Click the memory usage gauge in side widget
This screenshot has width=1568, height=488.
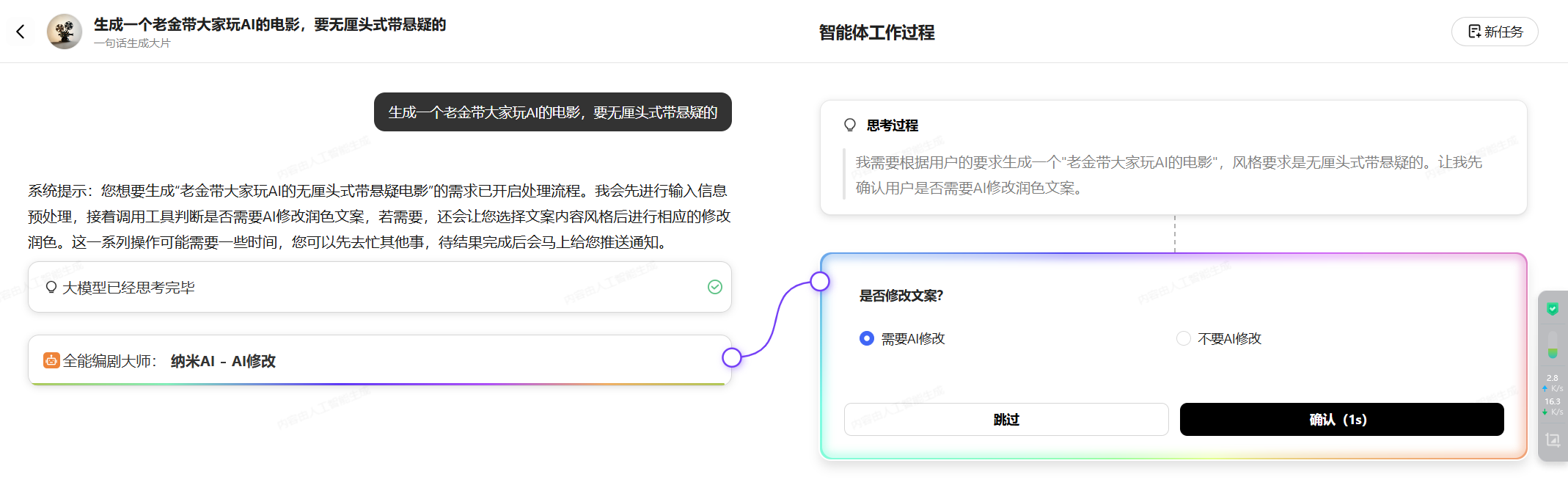tap(1553, 345)
